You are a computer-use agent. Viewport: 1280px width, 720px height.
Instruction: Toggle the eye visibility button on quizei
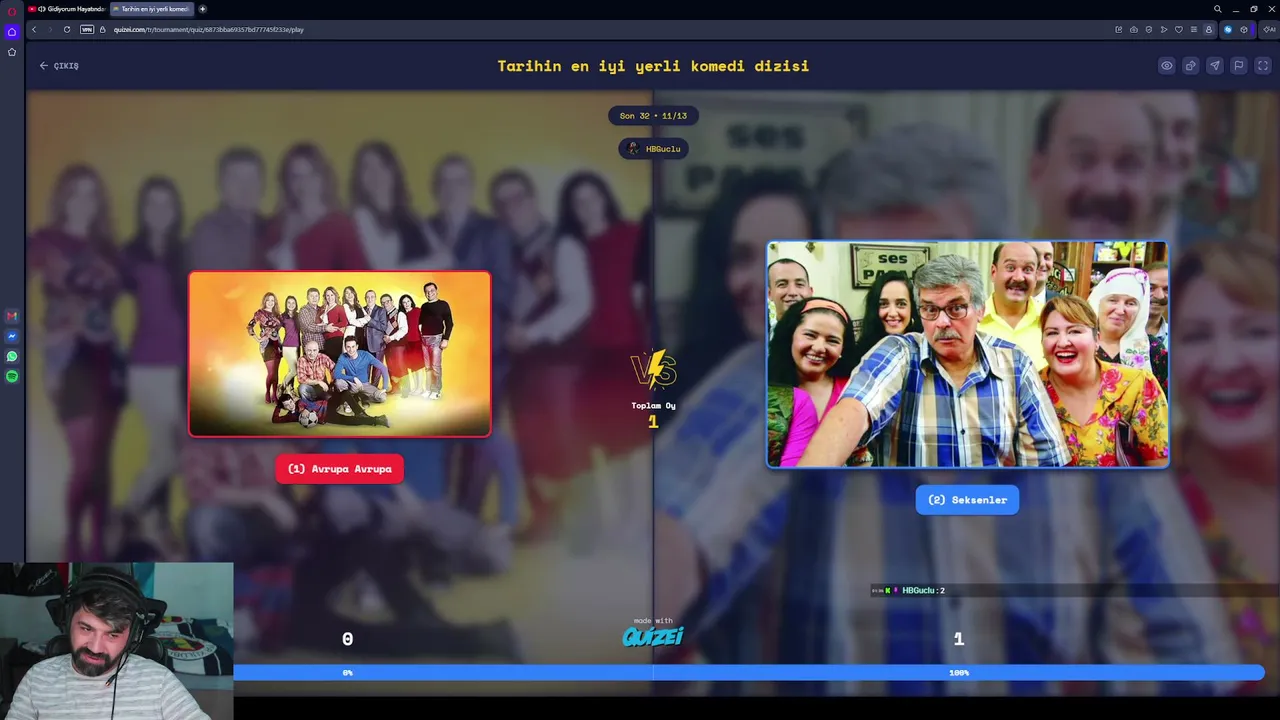(1166, 66)
